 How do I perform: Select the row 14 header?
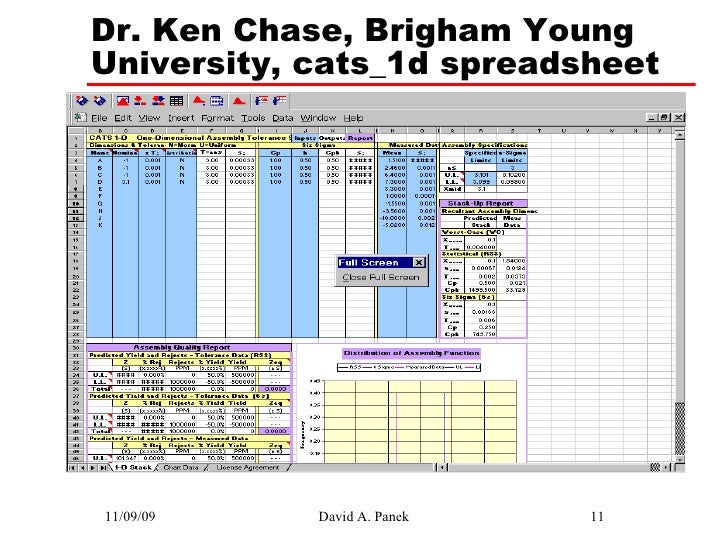pos(76,232)
